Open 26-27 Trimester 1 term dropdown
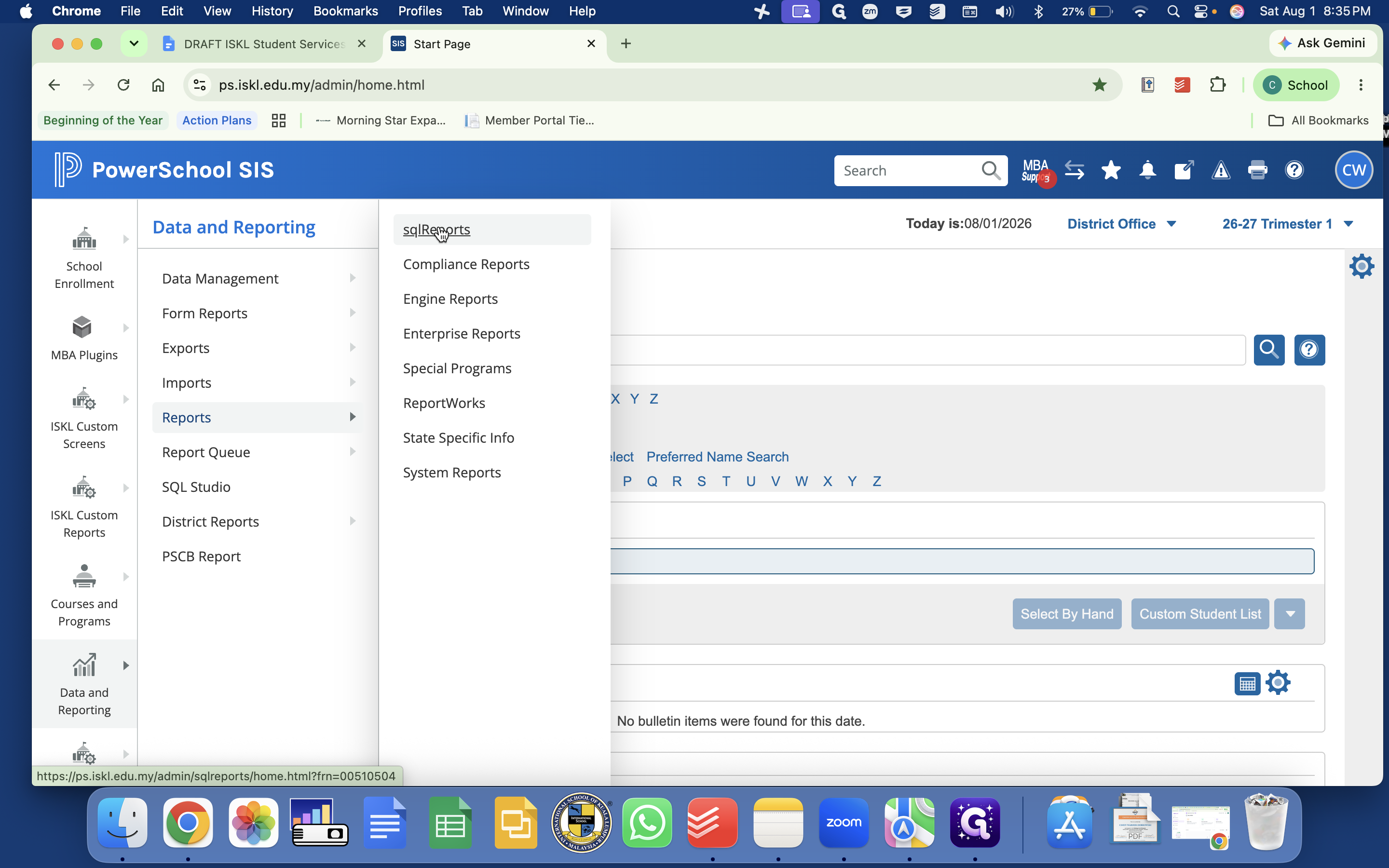The width and height of the screenshot is (1389, 868). (1287, 224)
